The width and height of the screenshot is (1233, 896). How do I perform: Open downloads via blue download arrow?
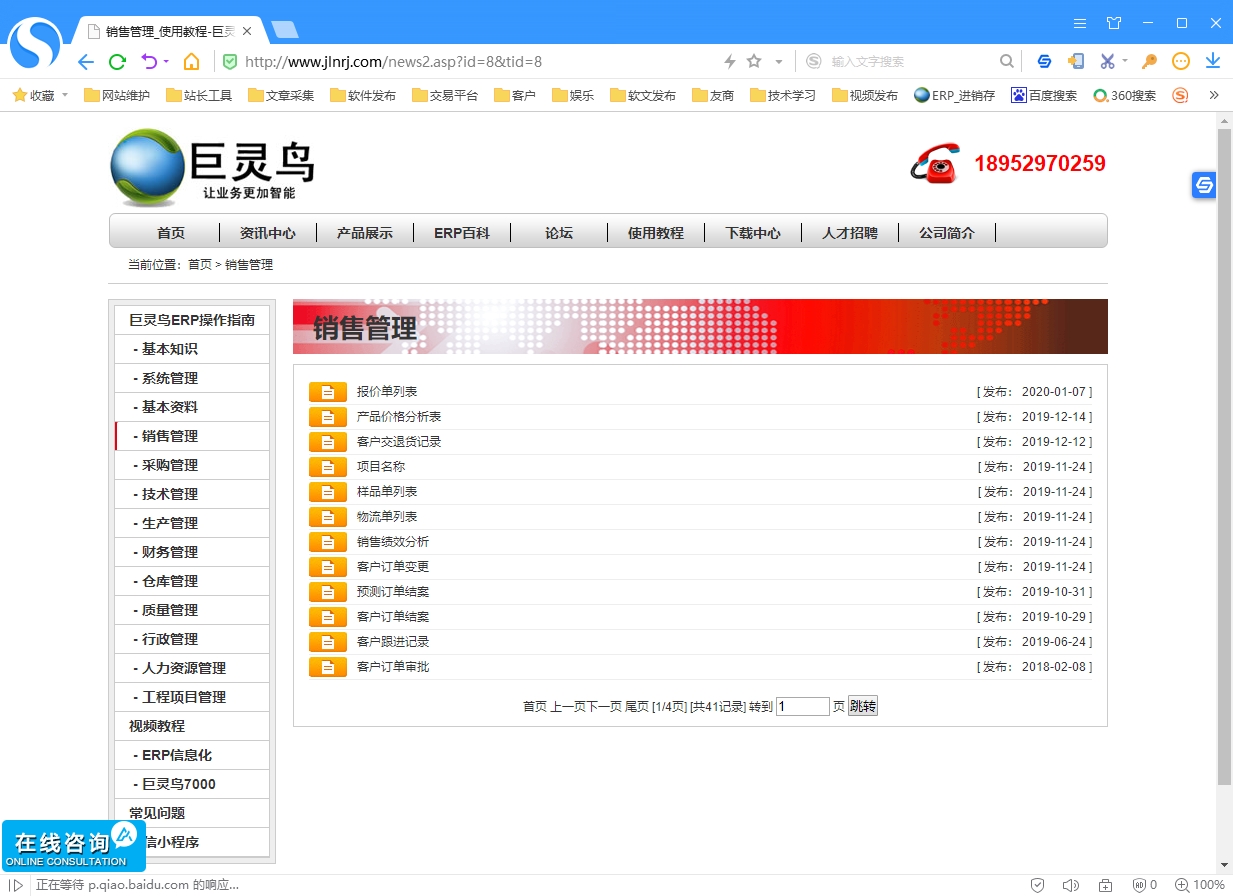1212,62
